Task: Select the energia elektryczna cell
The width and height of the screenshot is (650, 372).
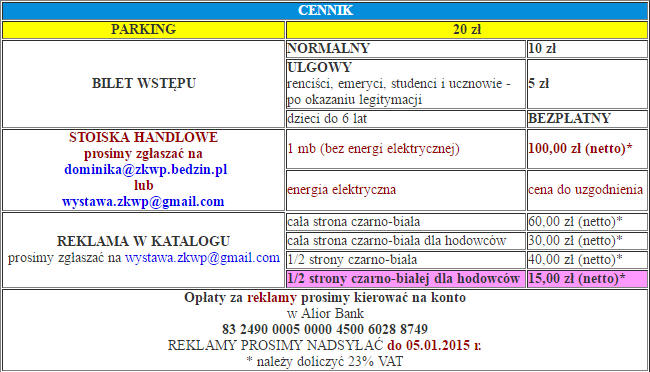Action: pos(405,190)
